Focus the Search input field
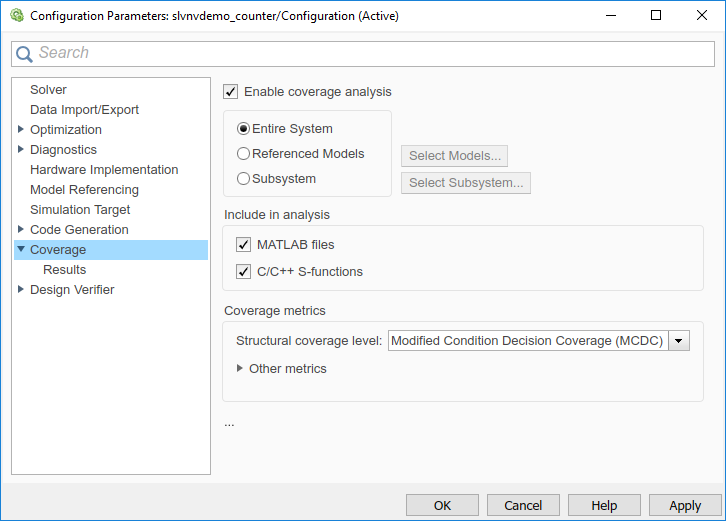 [x=373, y=54]
